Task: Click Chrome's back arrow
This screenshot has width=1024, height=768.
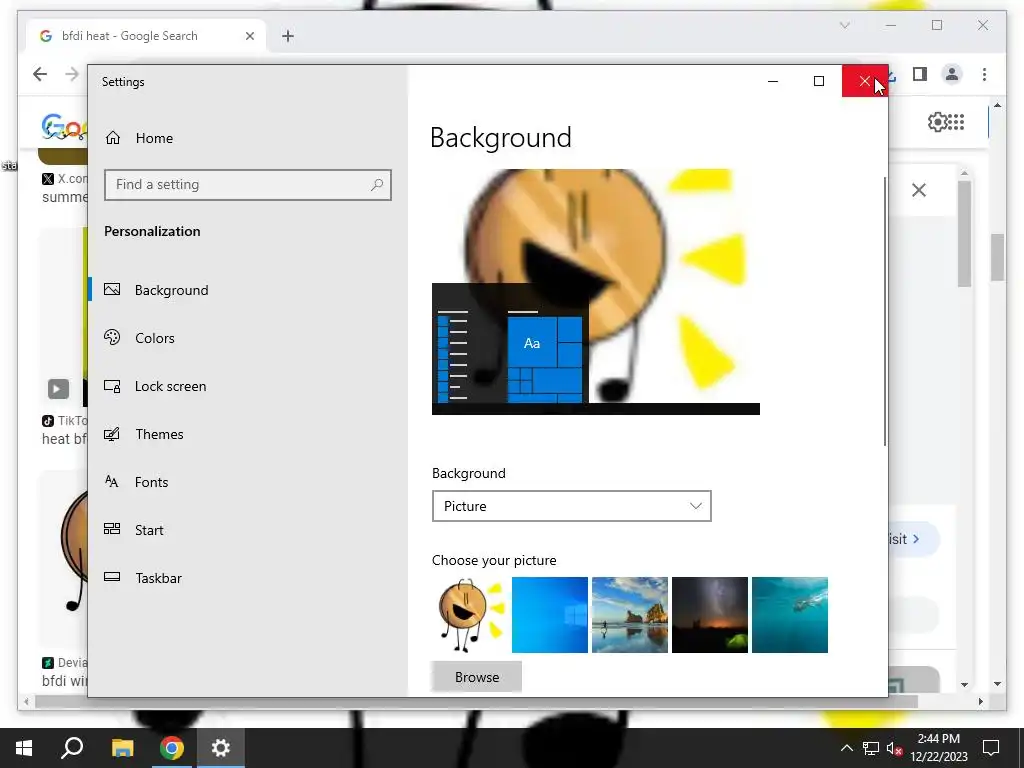Action: 40,74
